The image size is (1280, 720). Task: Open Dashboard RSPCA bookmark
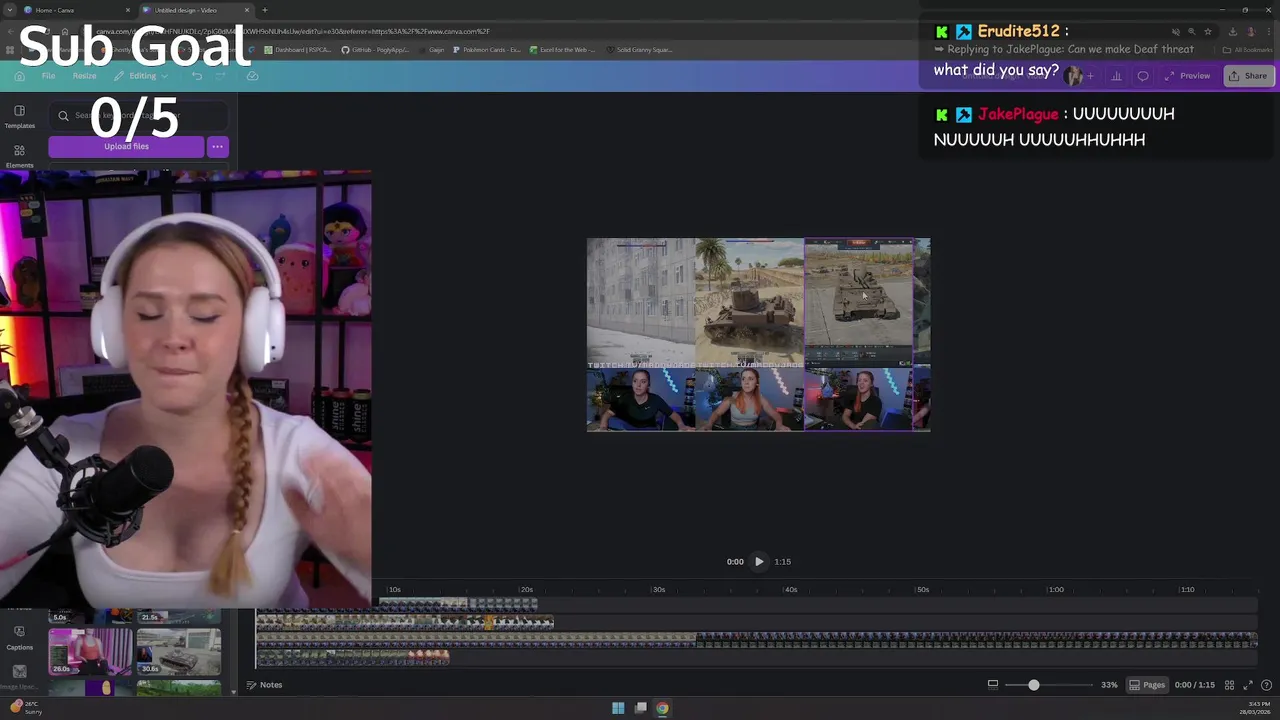(x=298, y=50)
